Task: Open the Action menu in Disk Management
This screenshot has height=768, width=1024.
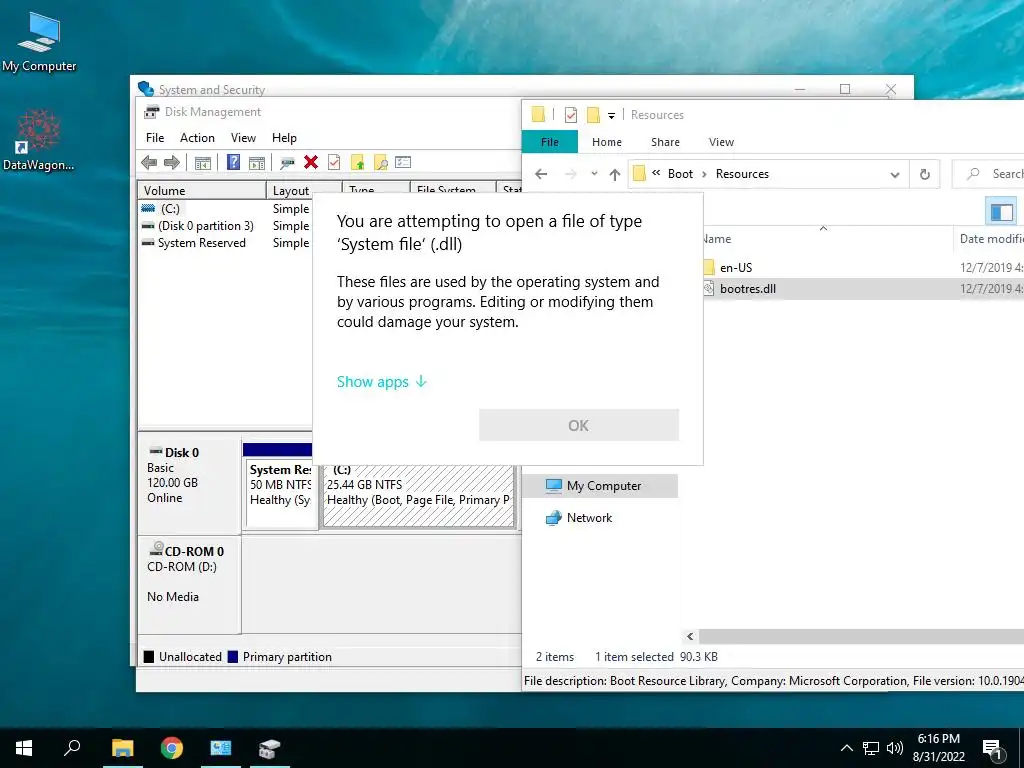Action: 197,138
